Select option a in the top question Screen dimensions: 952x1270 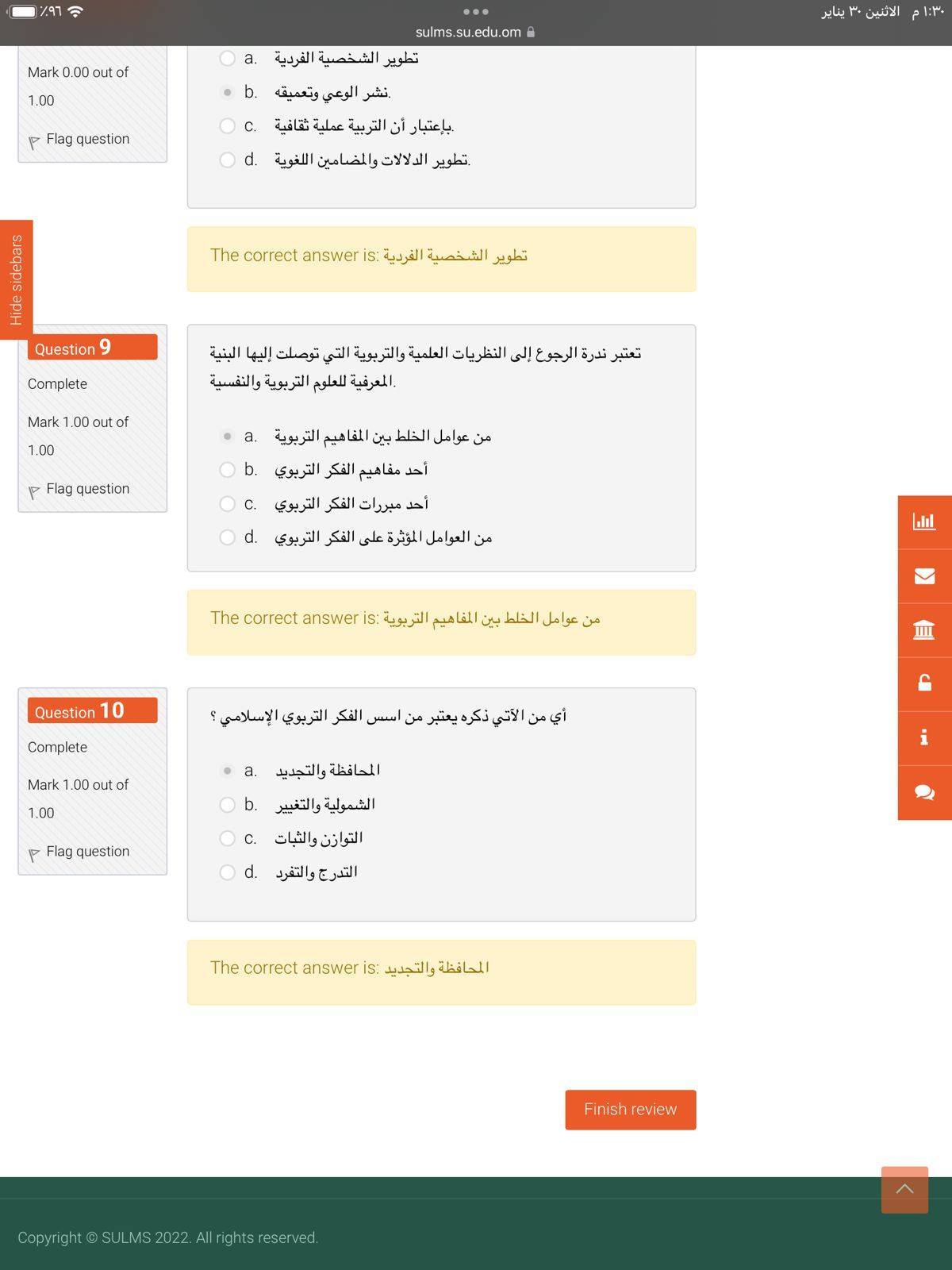228,58
